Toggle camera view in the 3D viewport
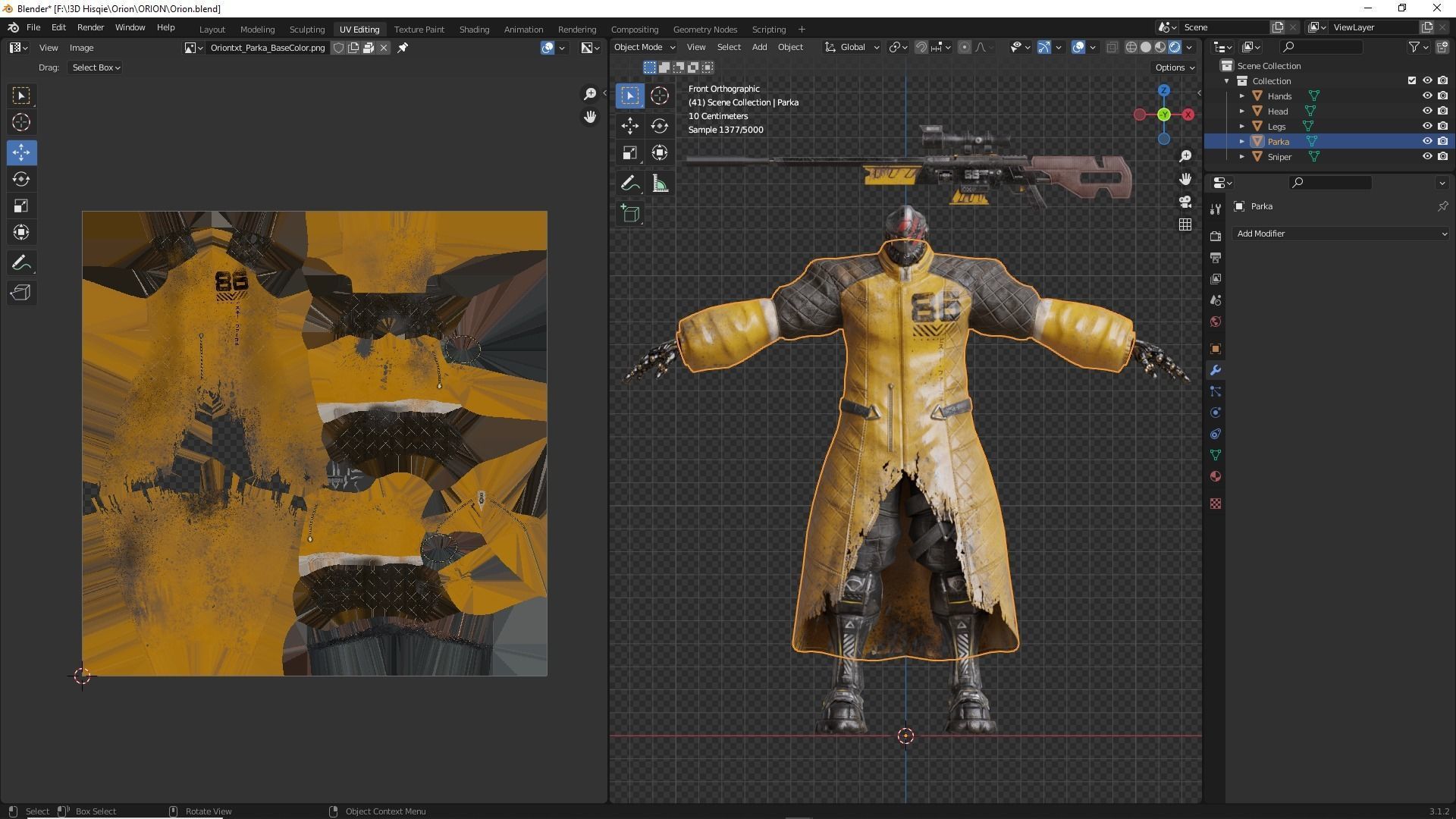The width and height of the screenshot is (1456, 819). [1185, 202]
